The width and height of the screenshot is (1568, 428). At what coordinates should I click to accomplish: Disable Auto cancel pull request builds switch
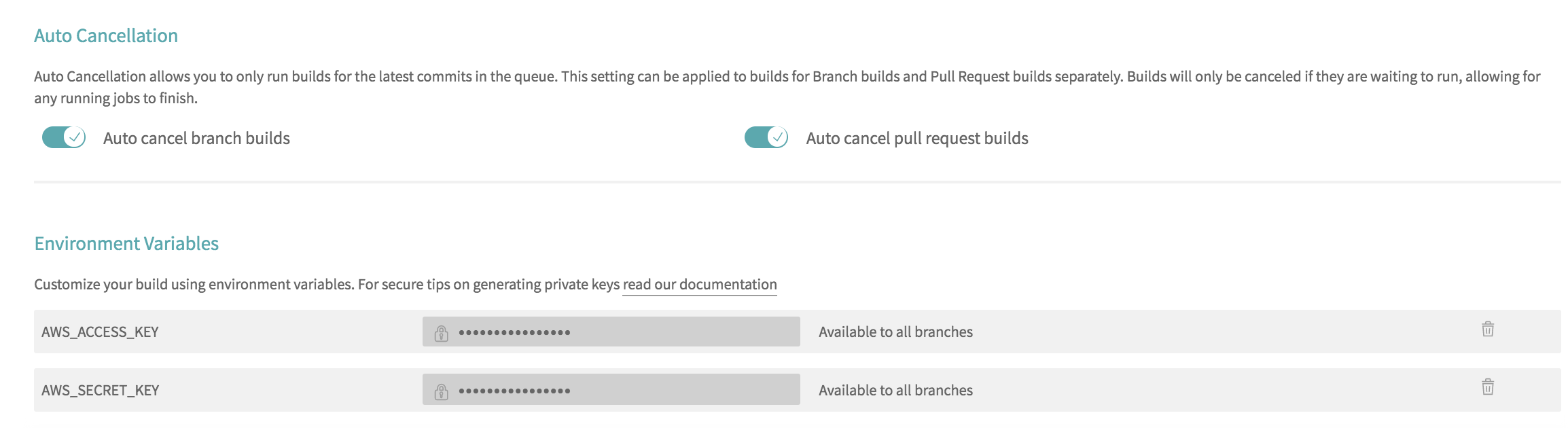click(766, 137)
